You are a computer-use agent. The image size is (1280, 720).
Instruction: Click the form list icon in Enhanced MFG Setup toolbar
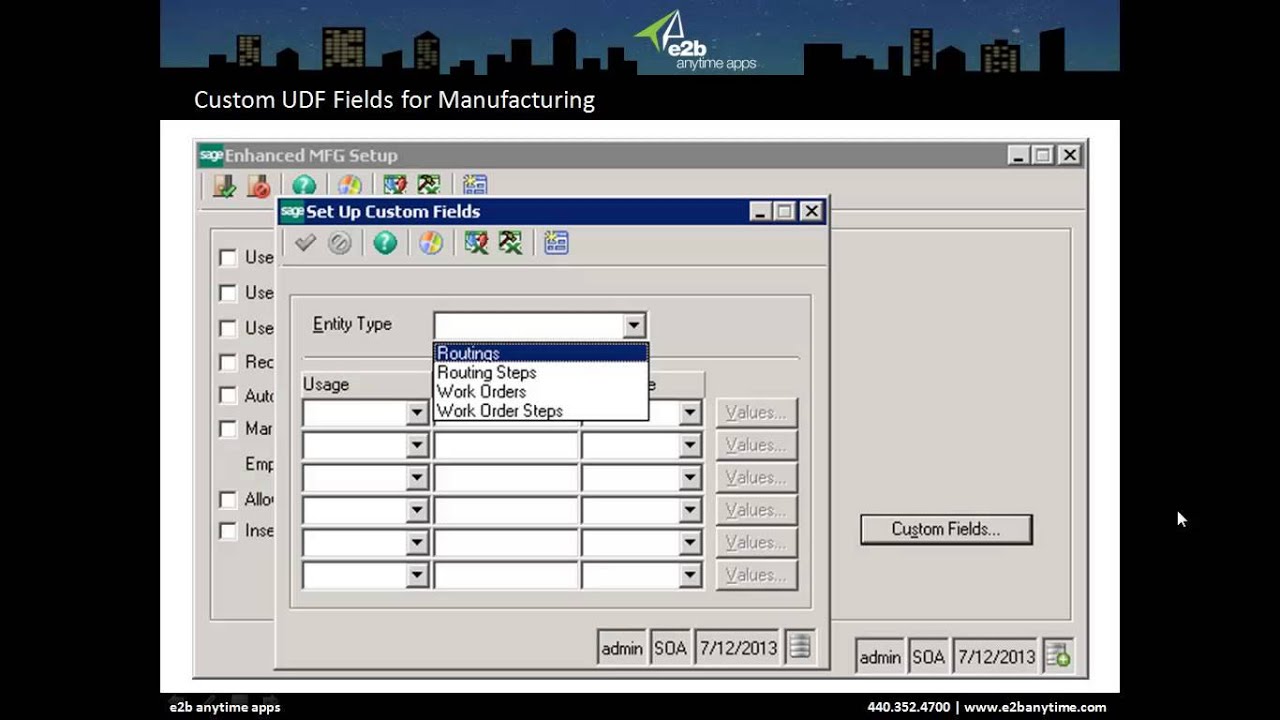click(x=475, y=185)
